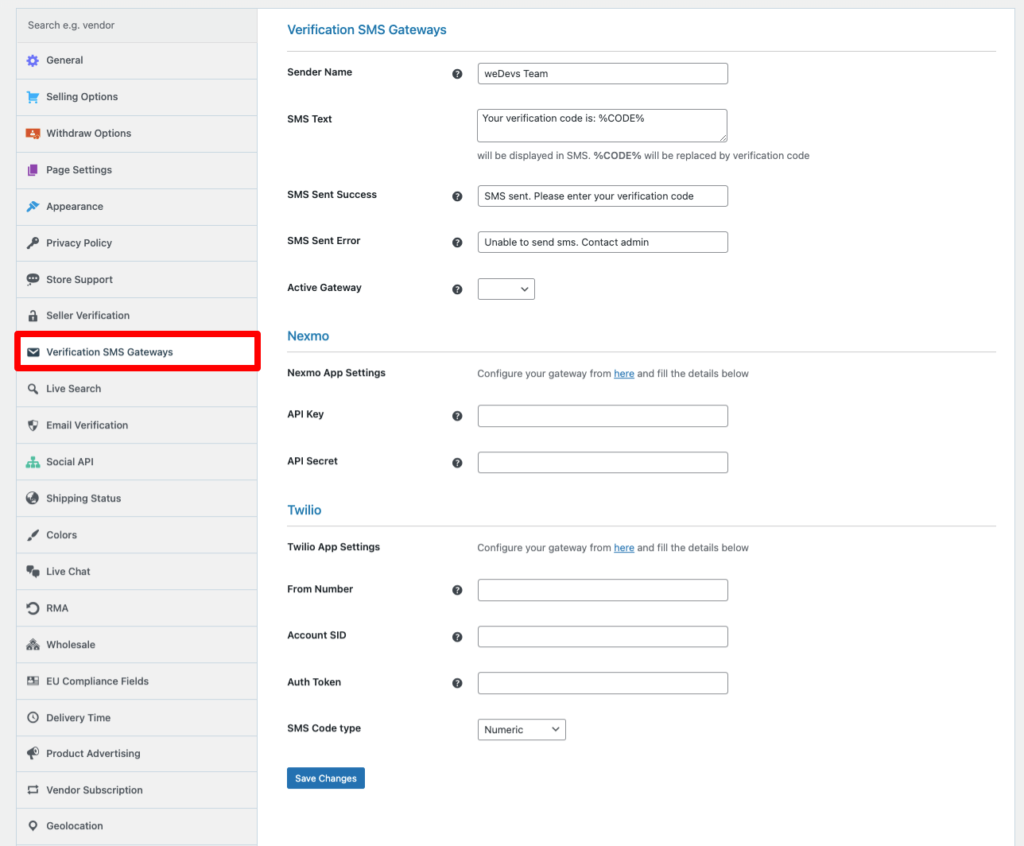Viewport: 1024px width, 846px height.
Task: Click the Nexmo API Secret field
Action: 602,463
